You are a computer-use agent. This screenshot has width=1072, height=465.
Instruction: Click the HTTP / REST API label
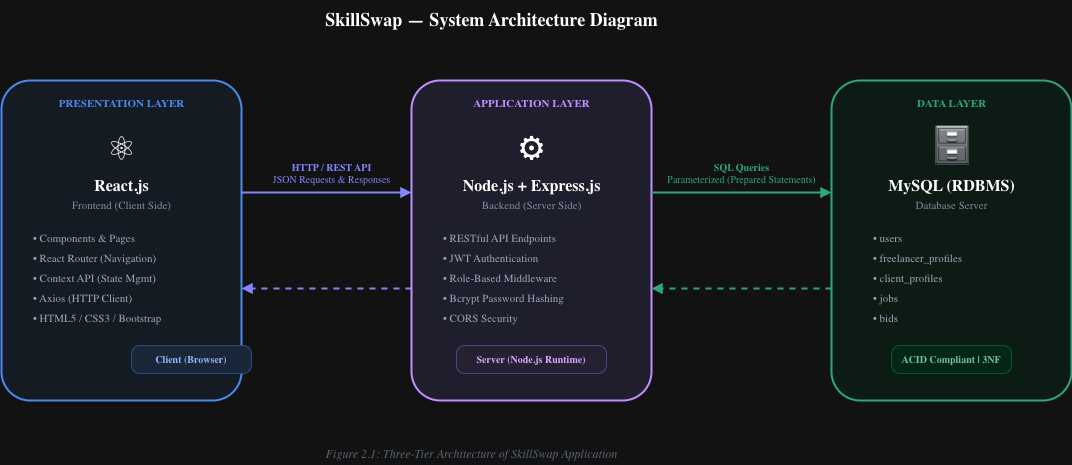(331, 167)
